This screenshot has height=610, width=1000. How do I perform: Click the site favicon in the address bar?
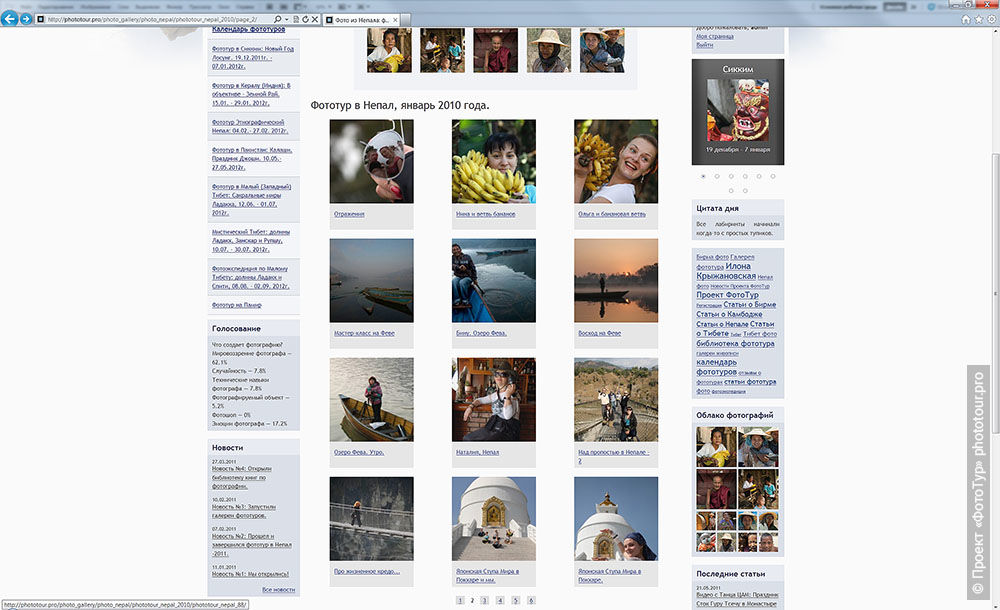point(41,19)
